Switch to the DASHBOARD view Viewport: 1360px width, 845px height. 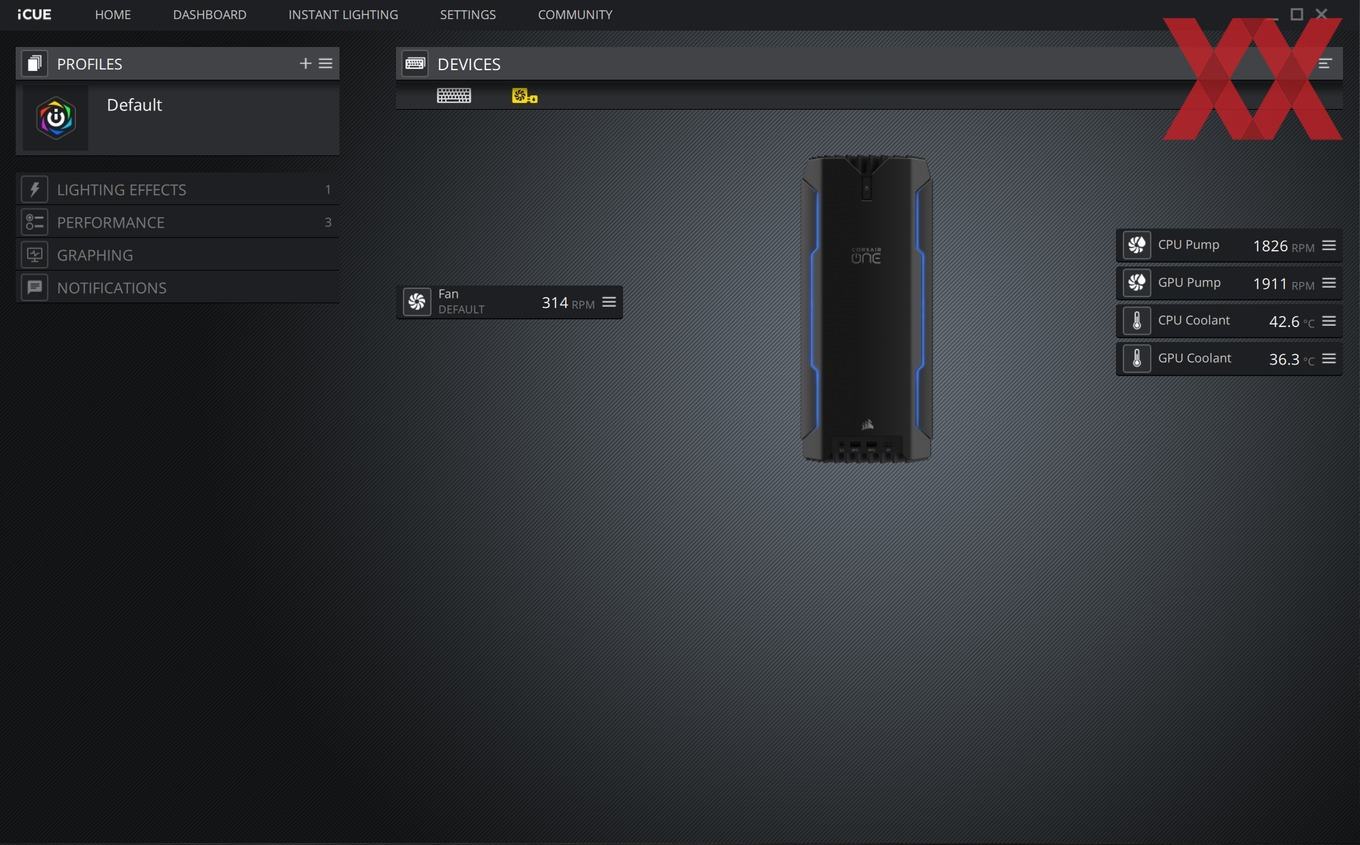point(209,15)
